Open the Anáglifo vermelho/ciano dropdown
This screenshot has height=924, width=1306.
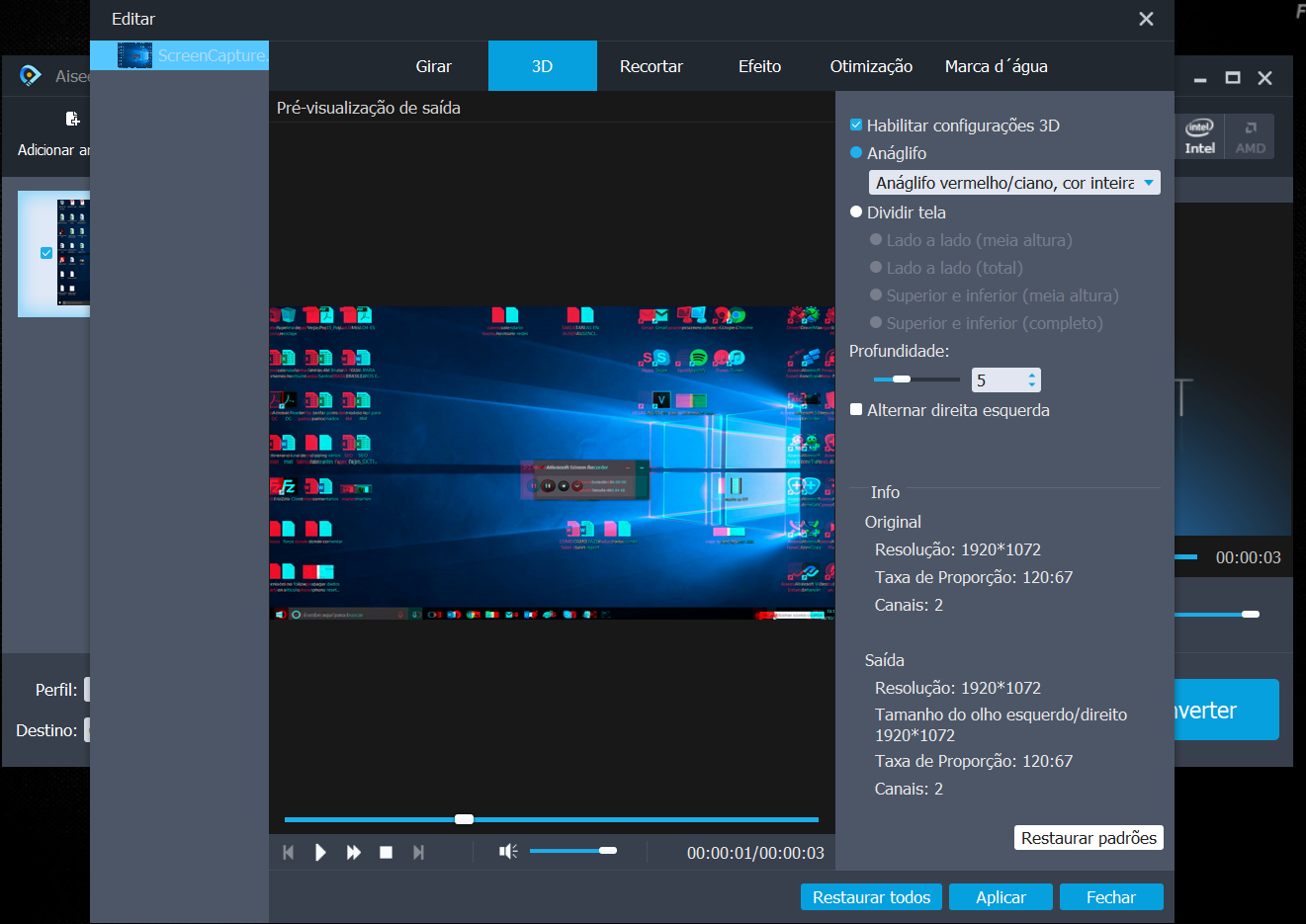pyautogui.click(x=1013, y=183)
